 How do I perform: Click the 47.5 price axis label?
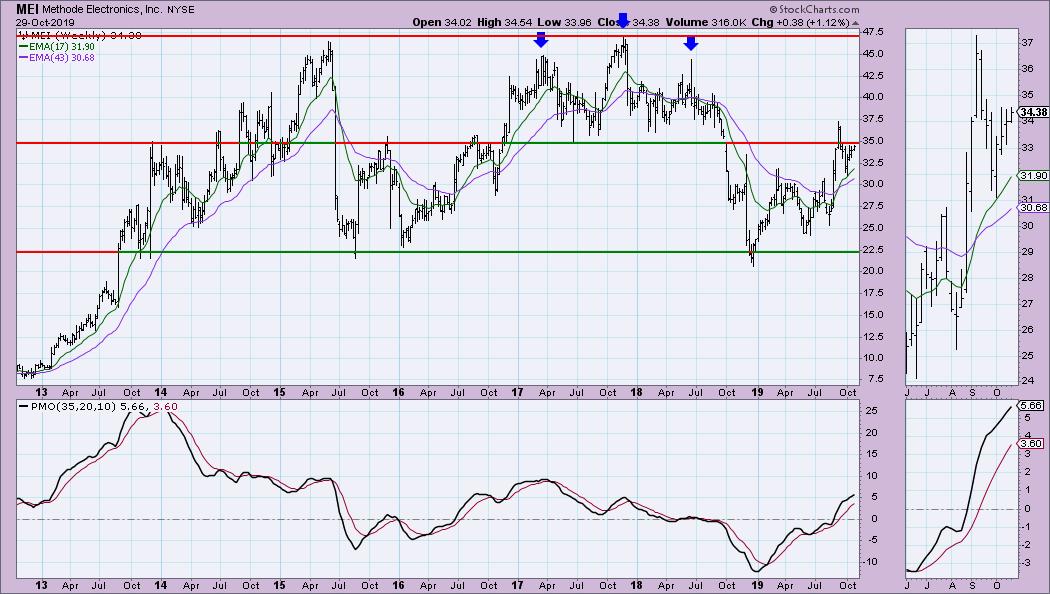[x=873, y=31]
